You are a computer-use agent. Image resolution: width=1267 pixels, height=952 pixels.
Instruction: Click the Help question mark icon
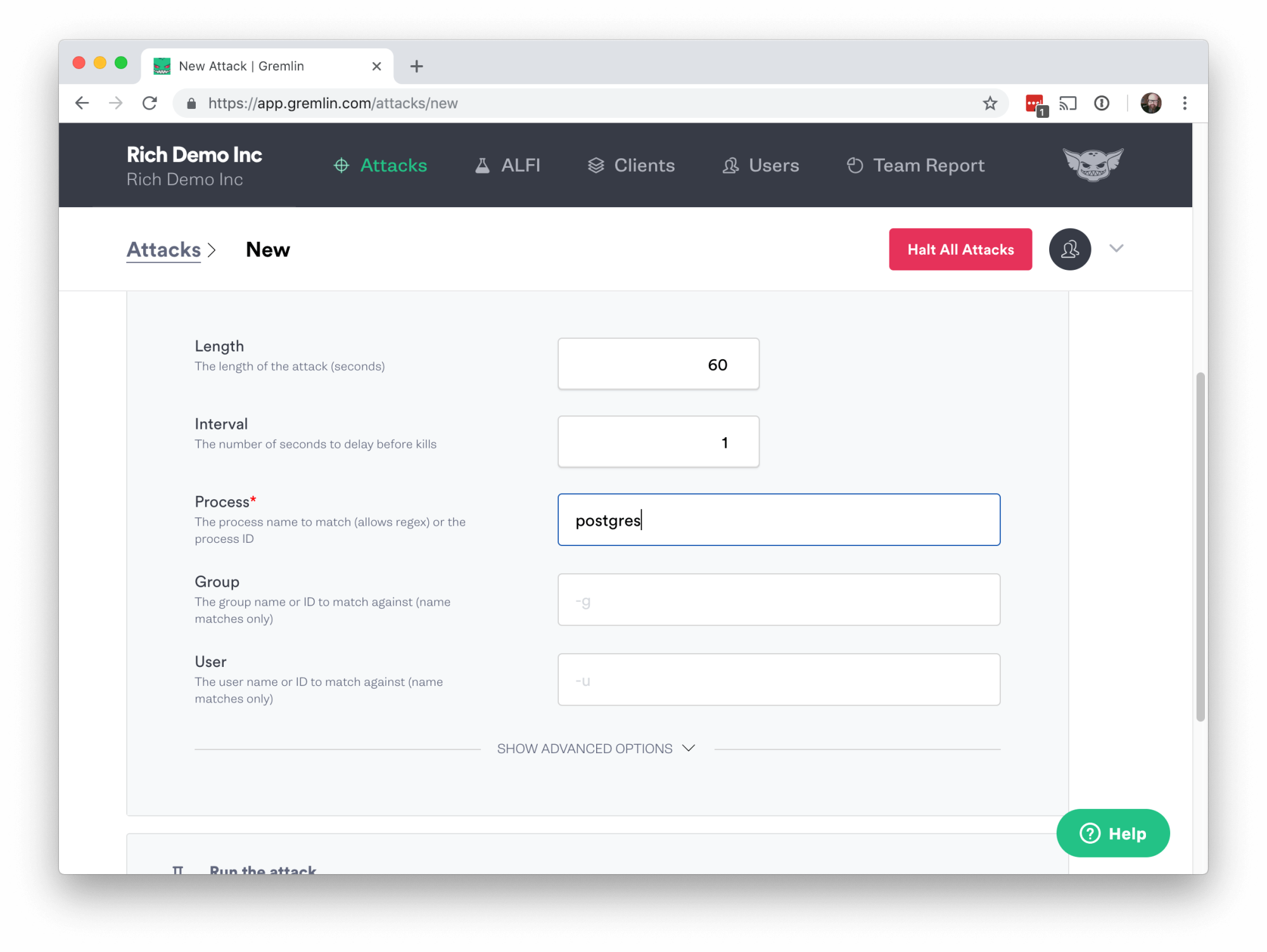coord(1090,833)
